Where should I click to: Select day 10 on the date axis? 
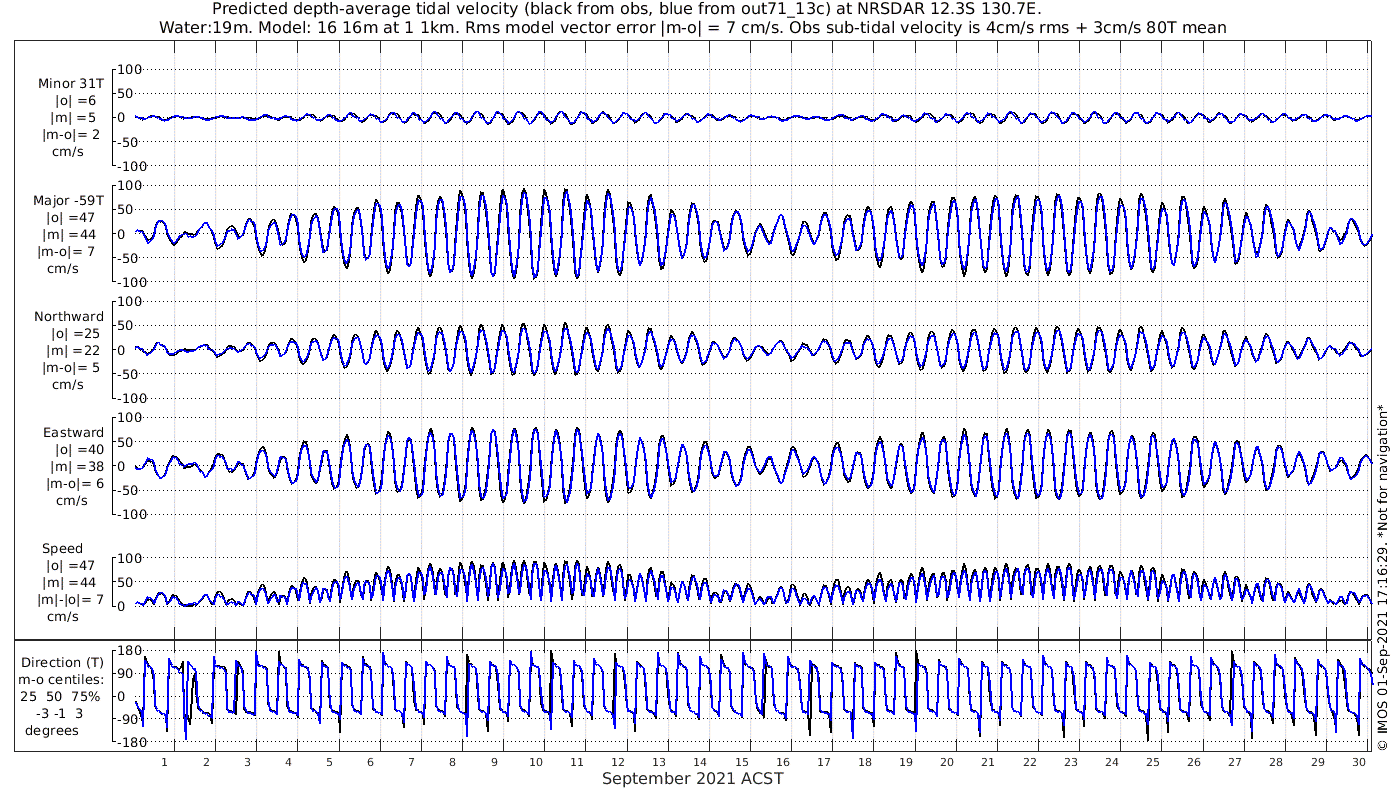pyautogui.click(x=536, y=762)
